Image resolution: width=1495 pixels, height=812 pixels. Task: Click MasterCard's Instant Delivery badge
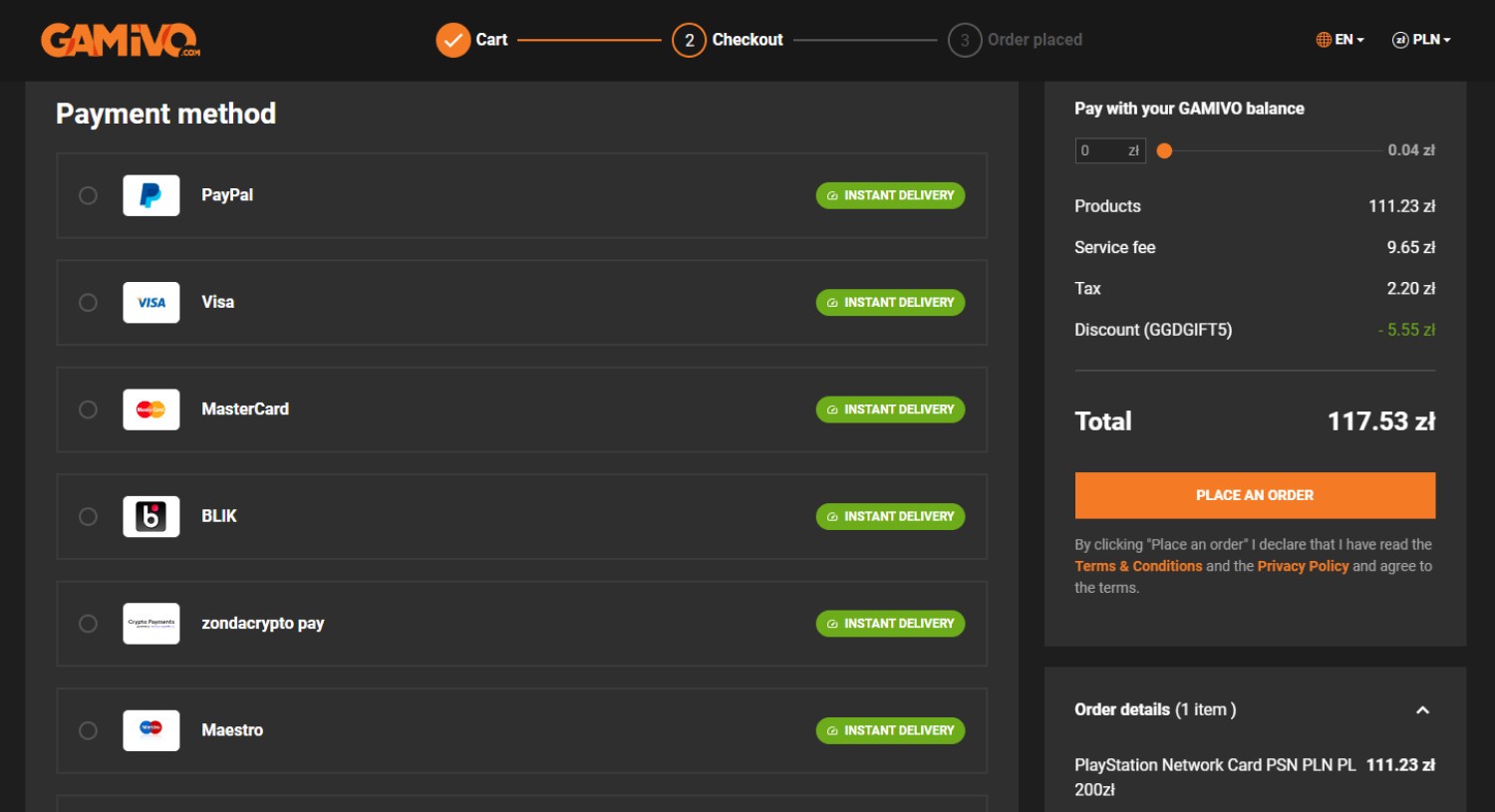[890, 409]
